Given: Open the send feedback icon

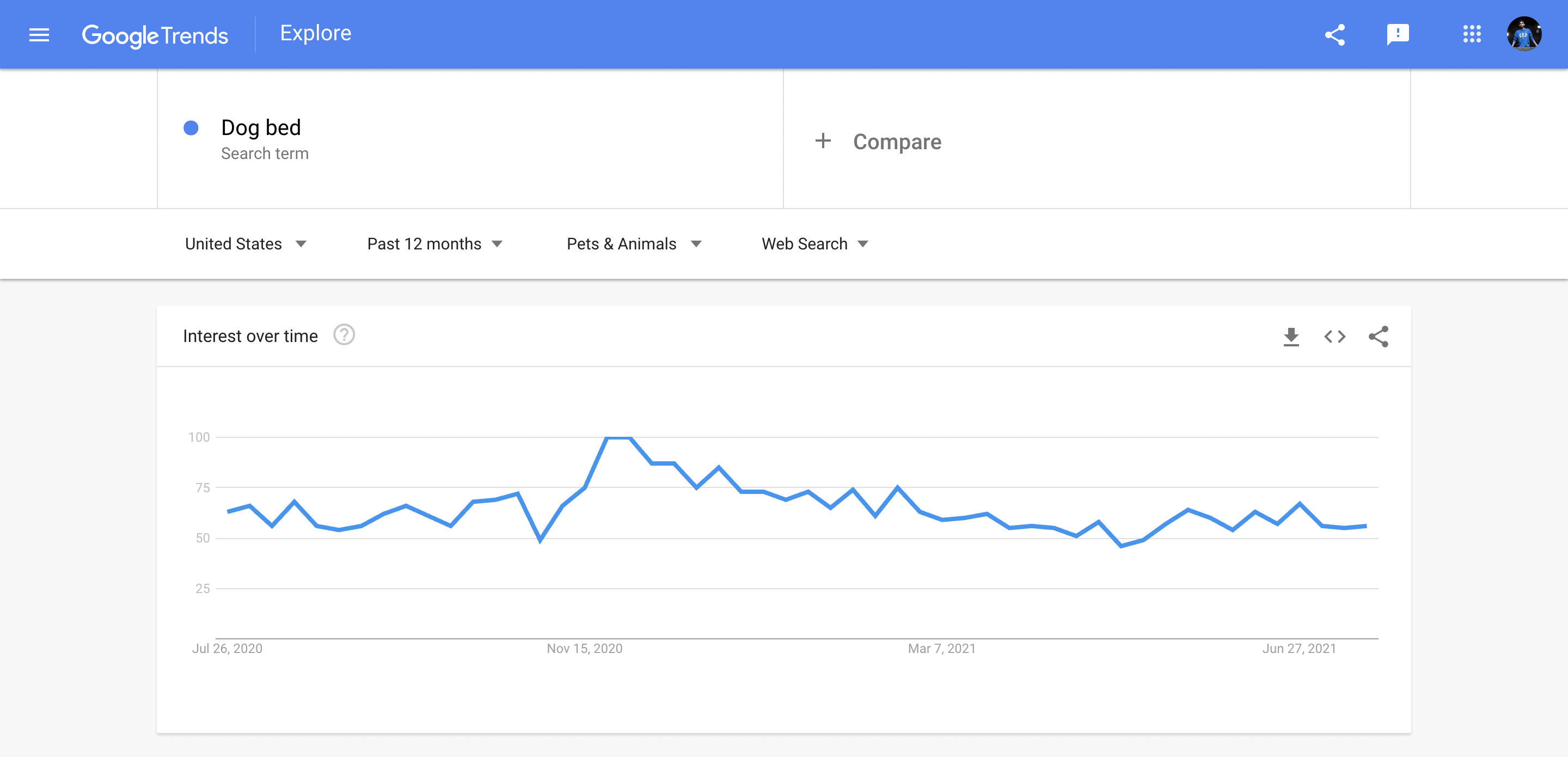Looking at the screenshot, I should click(x=1398, y=35).
